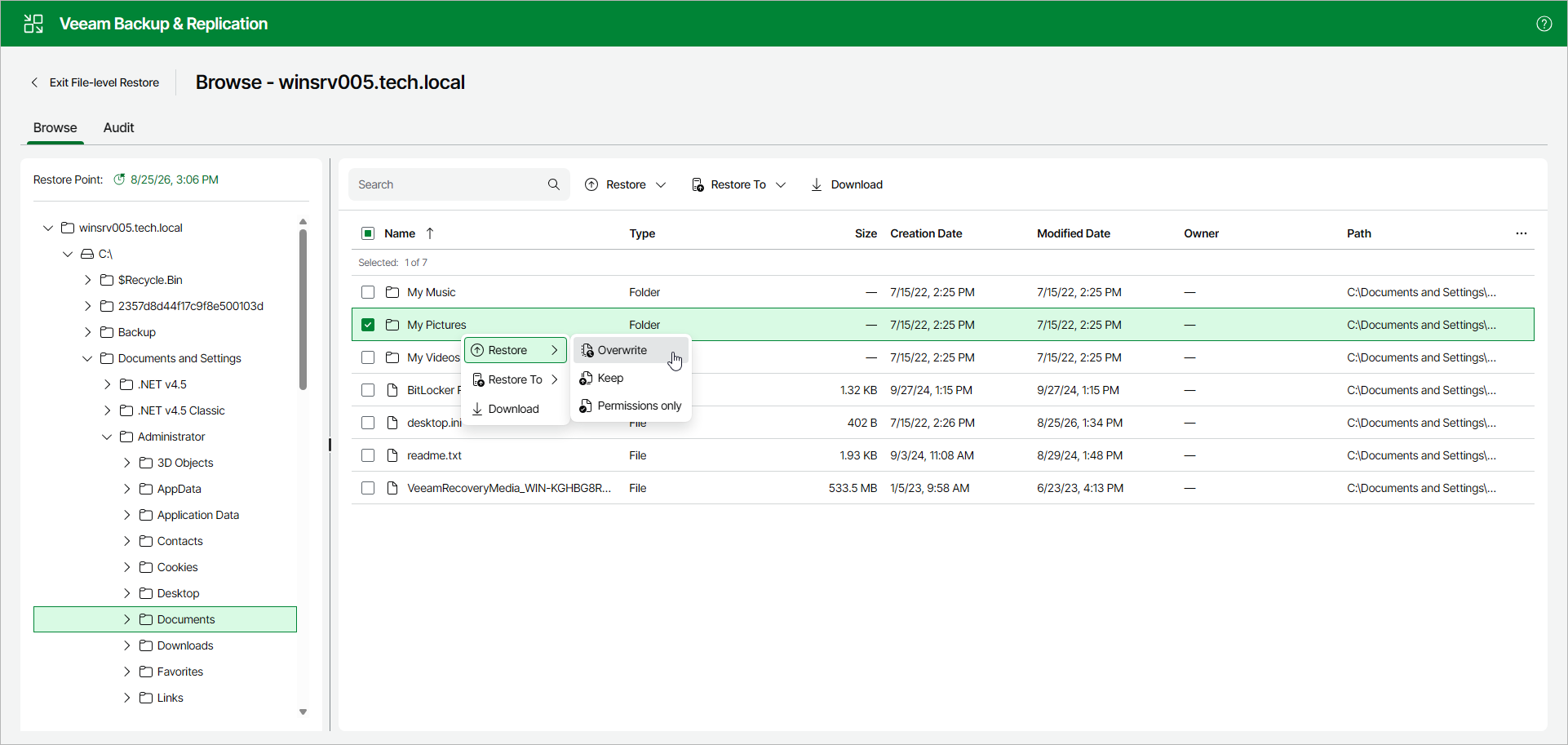Expand the Backup folder node

coord(87,332)
